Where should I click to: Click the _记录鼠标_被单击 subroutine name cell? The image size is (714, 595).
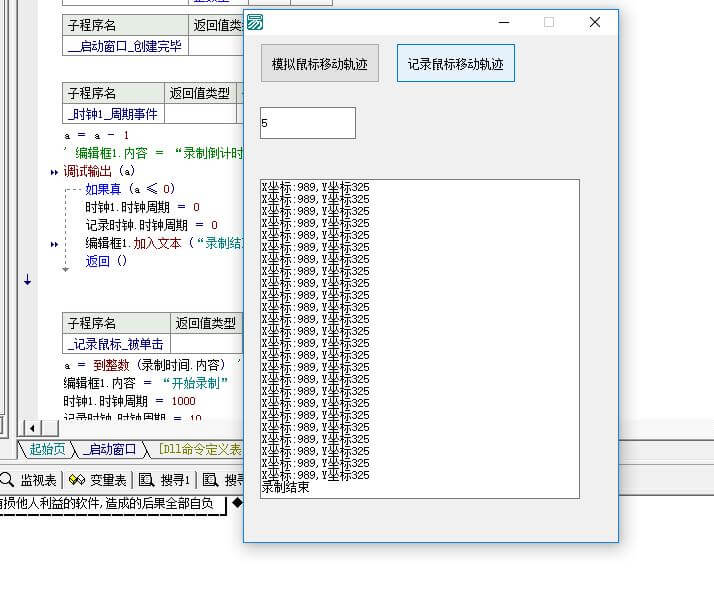(115, 344)
